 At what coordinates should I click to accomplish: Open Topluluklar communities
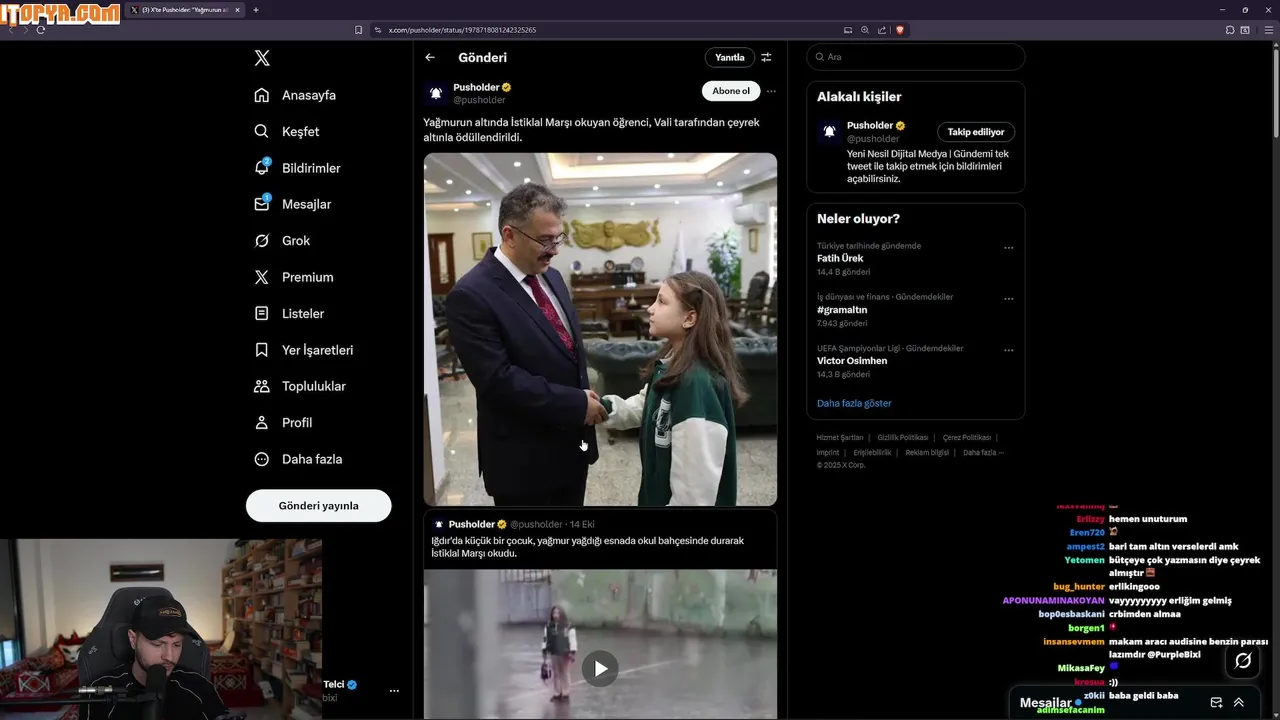299,386
